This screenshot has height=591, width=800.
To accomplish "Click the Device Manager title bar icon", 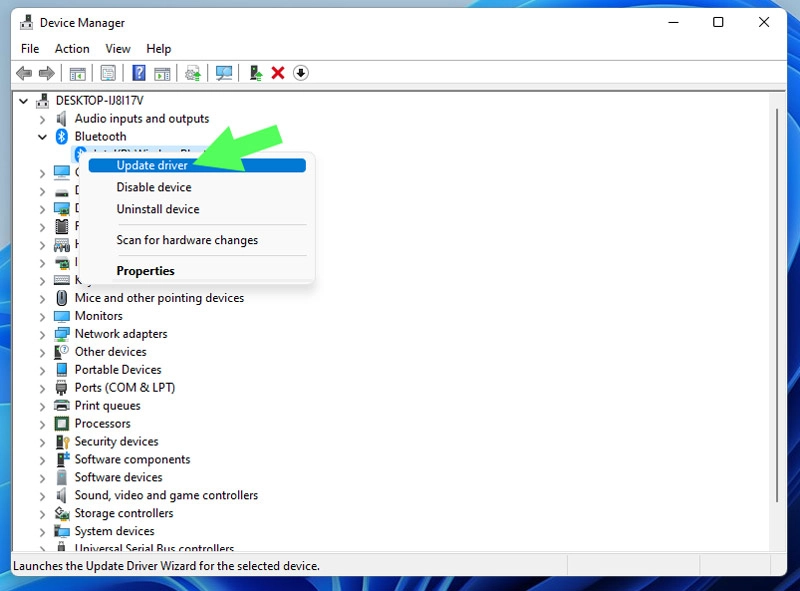I will 27,22.
